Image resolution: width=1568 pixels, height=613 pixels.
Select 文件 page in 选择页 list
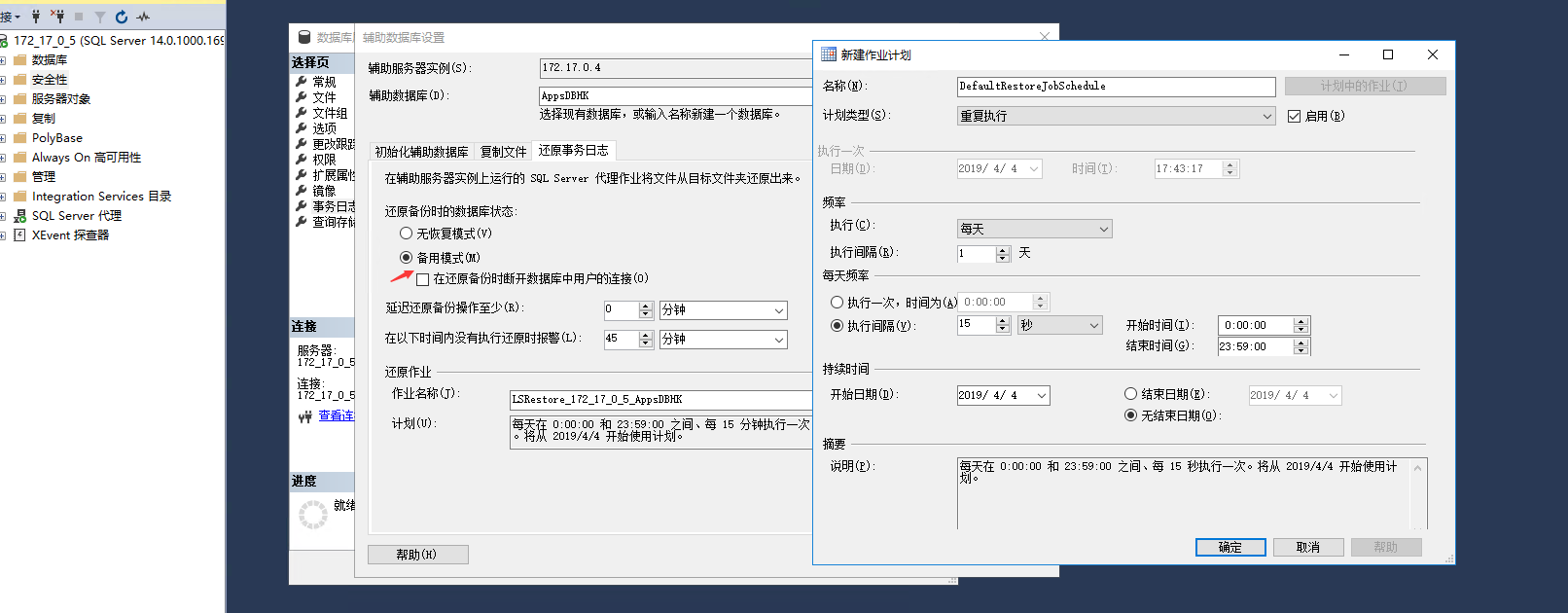coord(324,97)
